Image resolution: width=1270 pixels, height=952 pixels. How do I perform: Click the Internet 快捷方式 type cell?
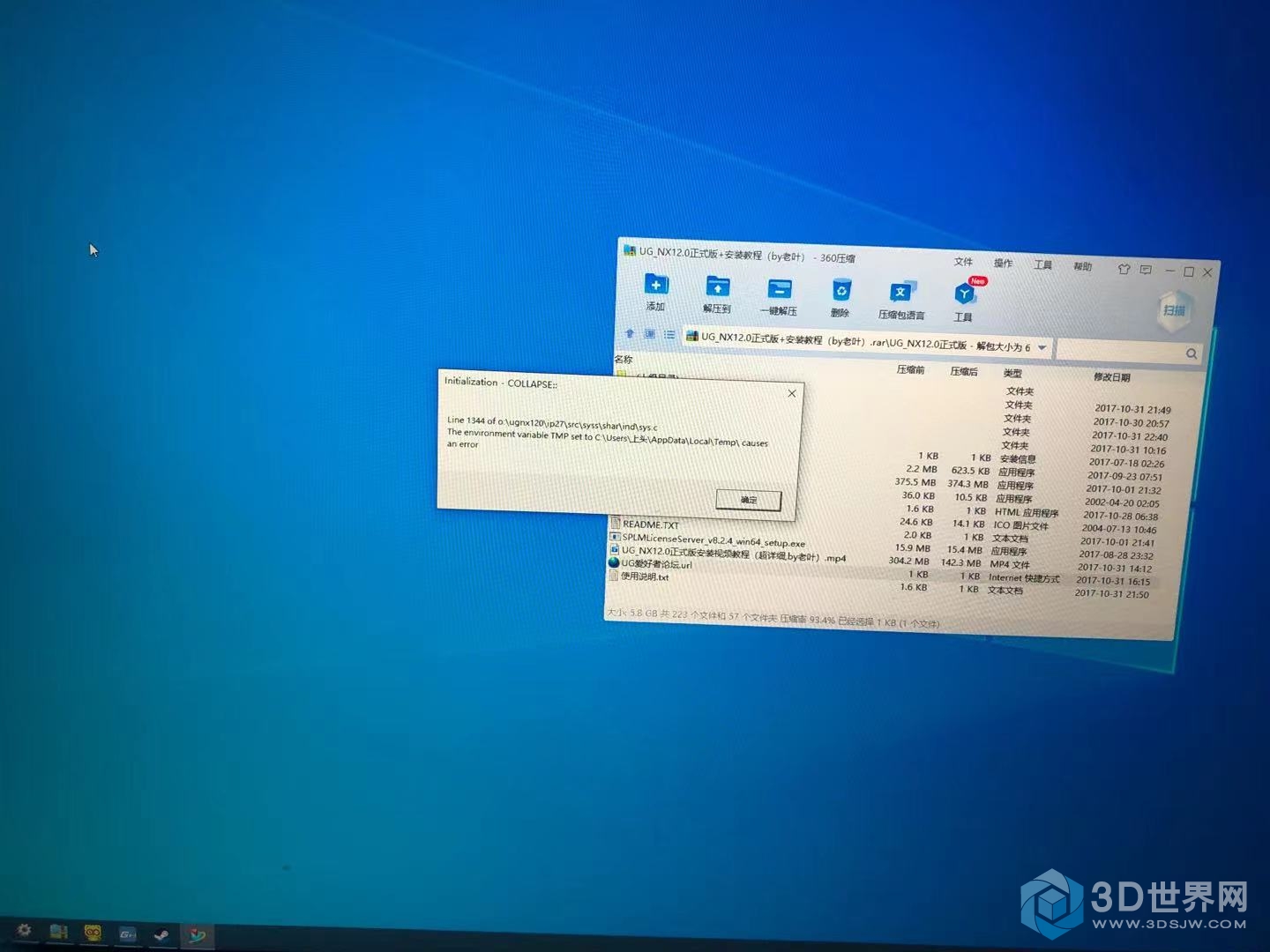pyautogui.click(x=1024, y=578)
